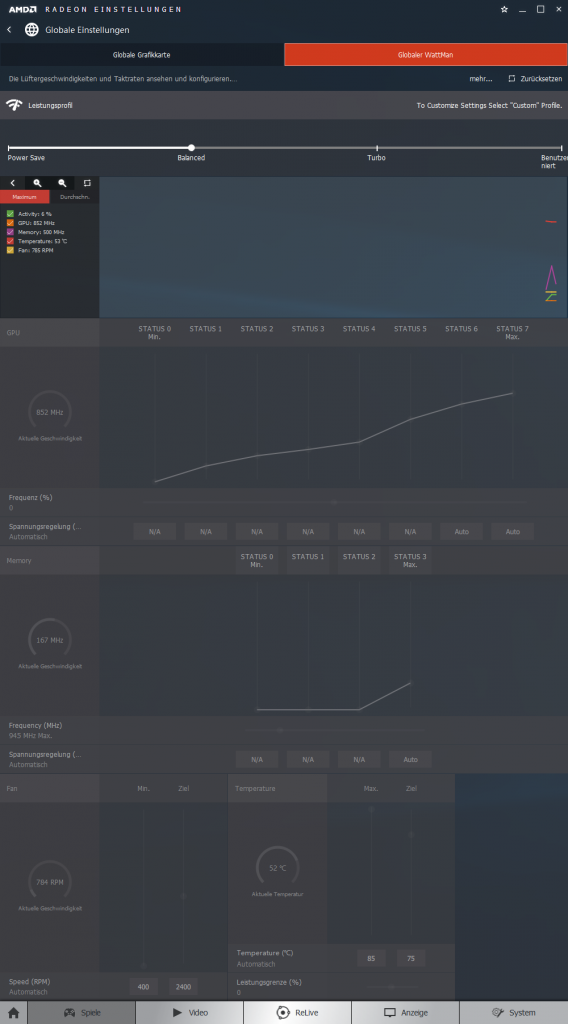Click the 852 MHz GPU speed gauge
The image size is (568, 1024).
pyautogui.click(x=50, y=412)
